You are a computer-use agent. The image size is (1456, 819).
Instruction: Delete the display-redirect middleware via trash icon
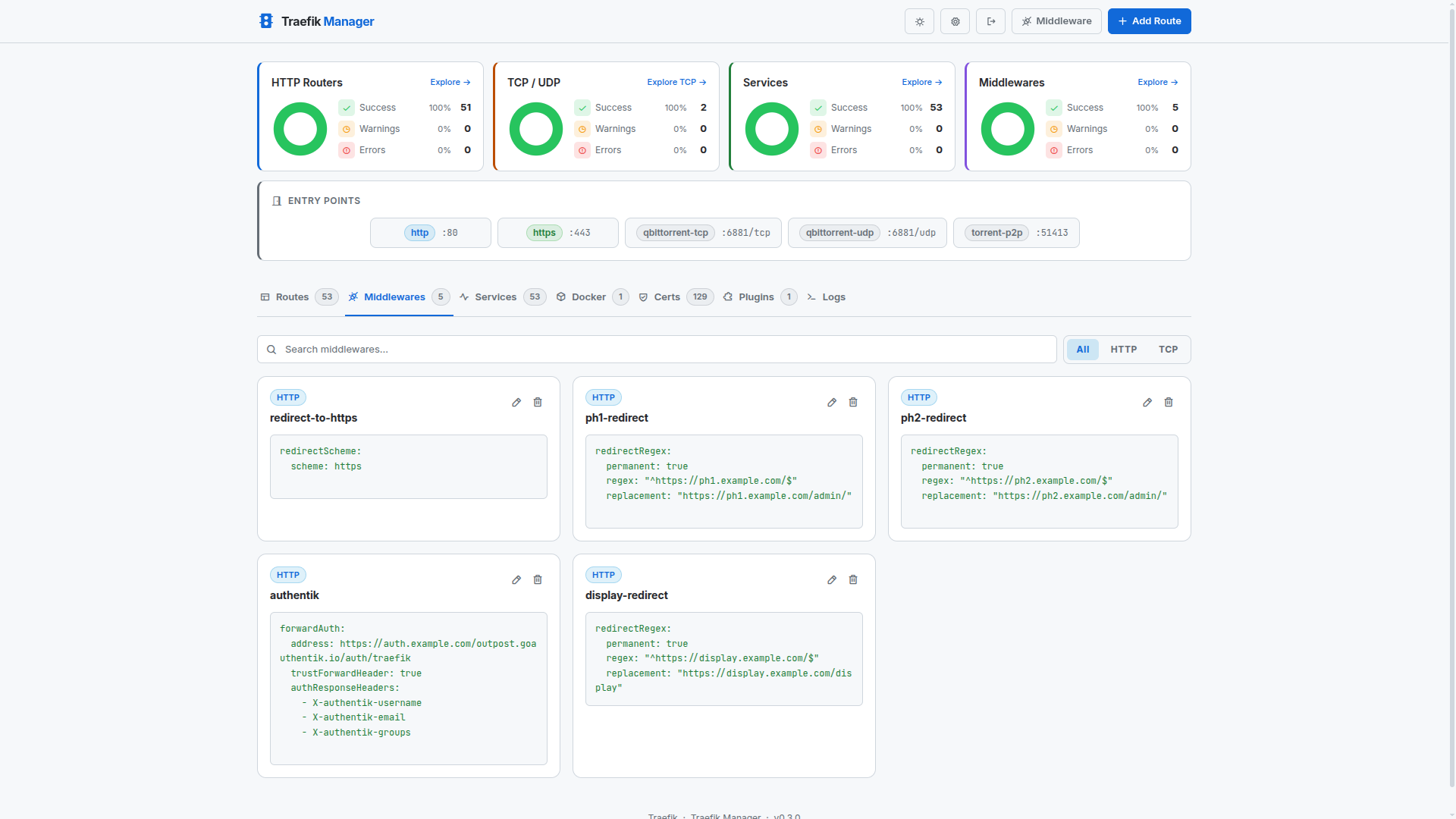852,579
